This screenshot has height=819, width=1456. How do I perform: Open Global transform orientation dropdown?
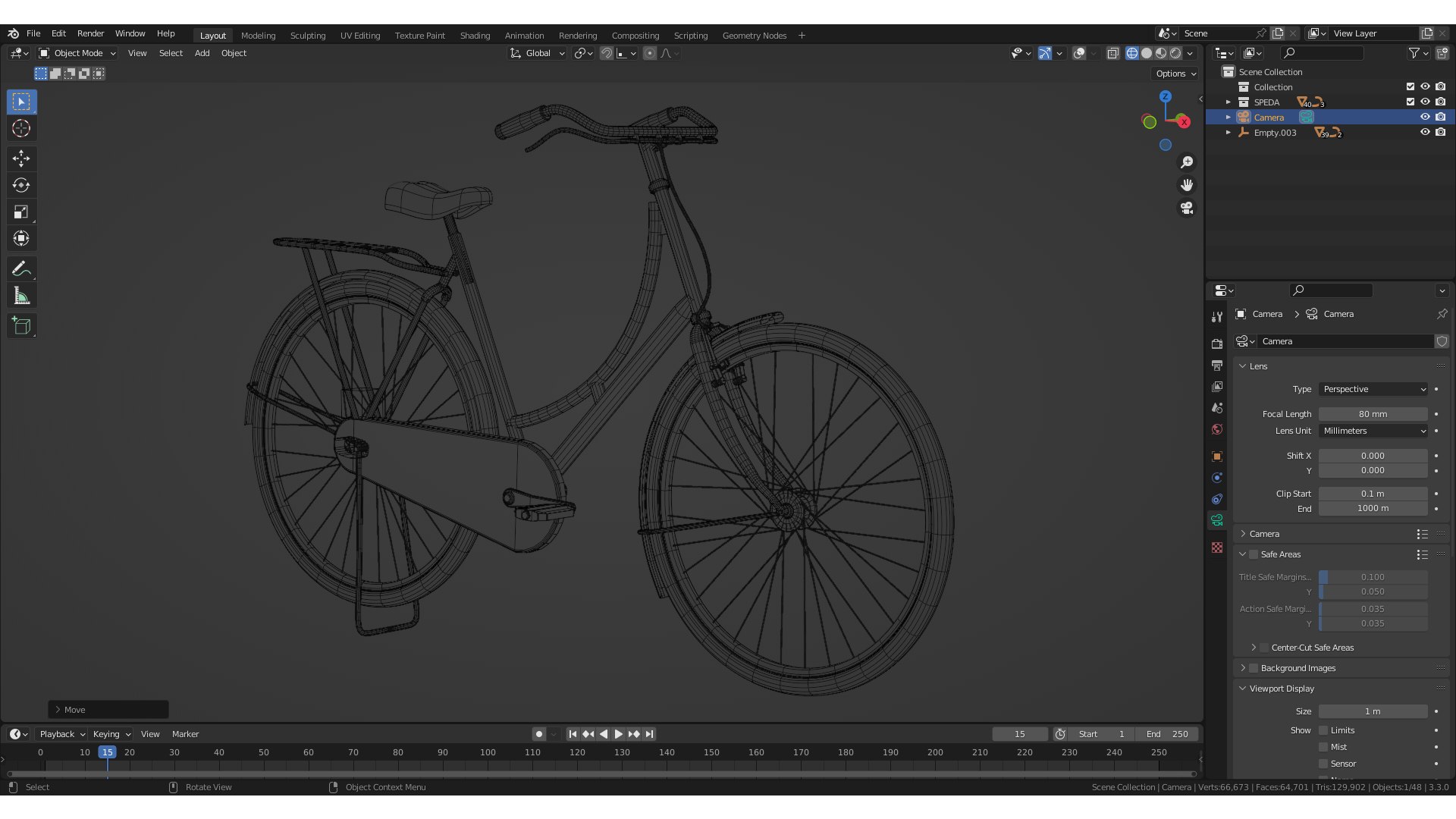538,53
